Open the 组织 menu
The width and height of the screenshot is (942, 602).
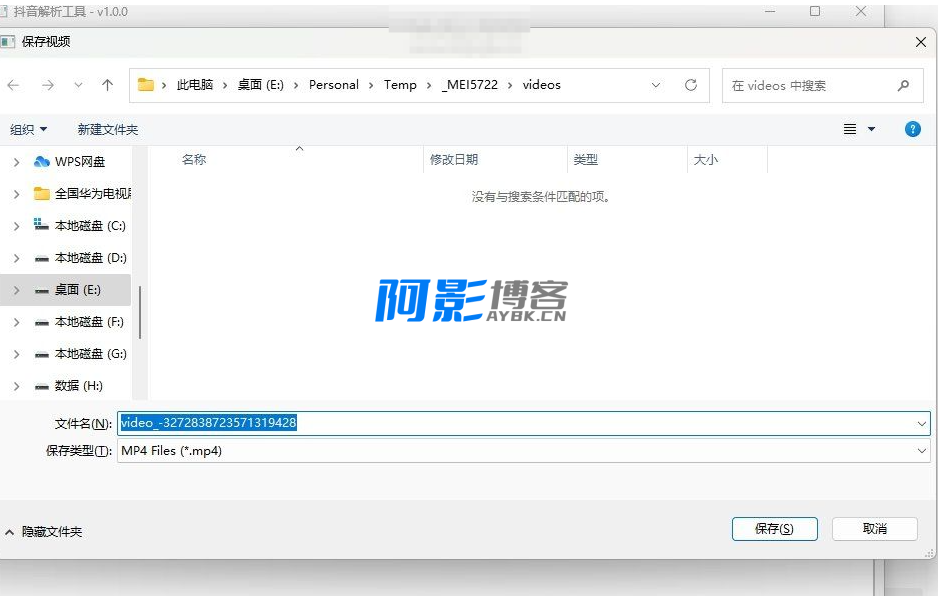28,129
